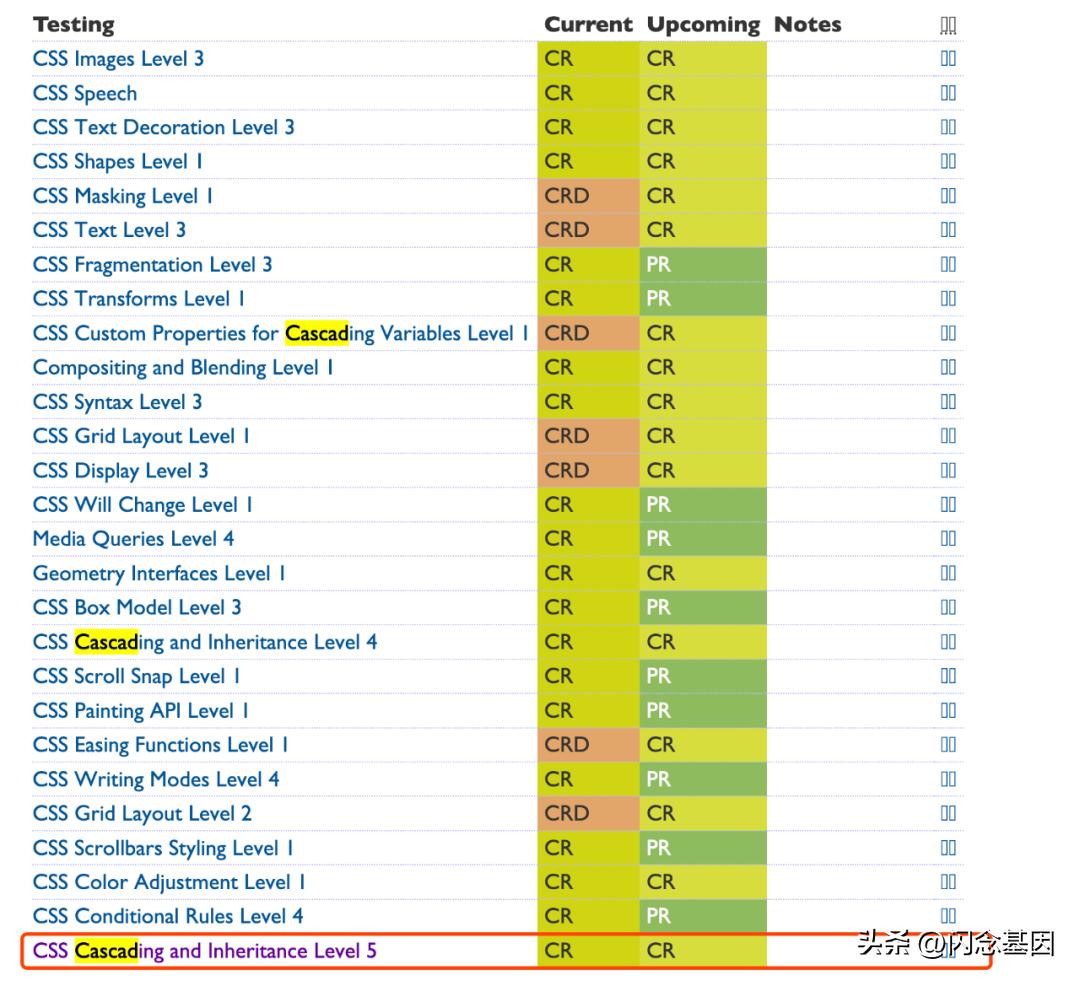This screenshot has width=1080, height=981.
Task: Click last-column icon in CSS Grid Layout Level 1 row
Action: tap(948, 435)
